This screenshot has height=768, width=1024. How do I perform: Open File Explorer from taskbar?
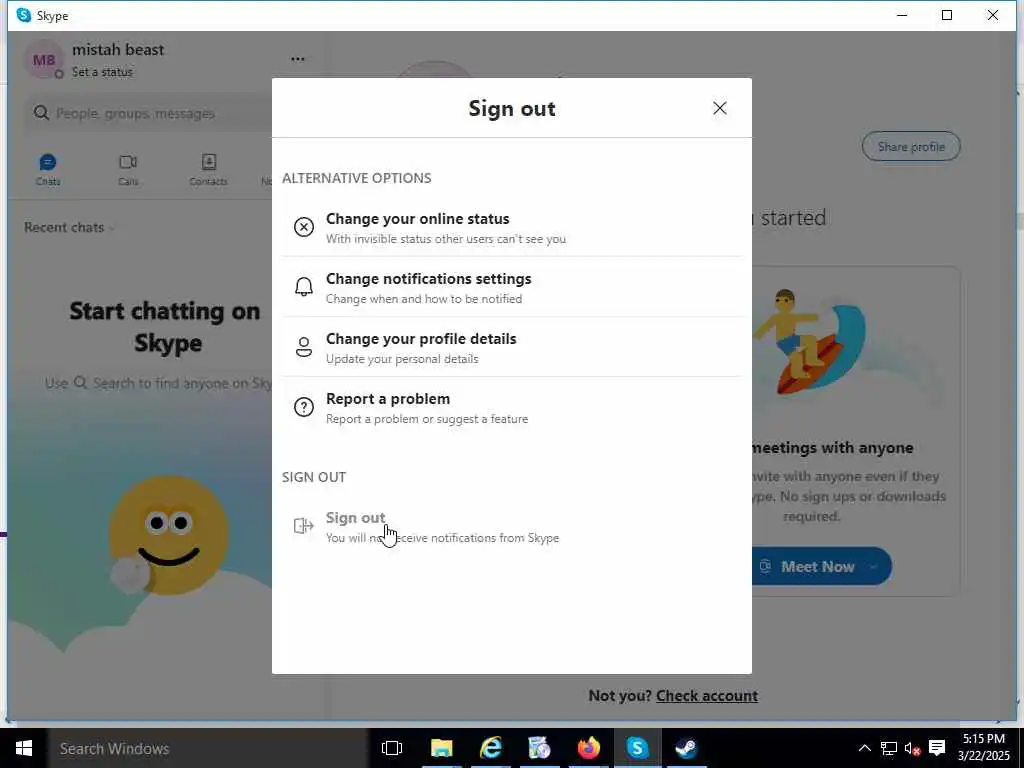point(441,748)
